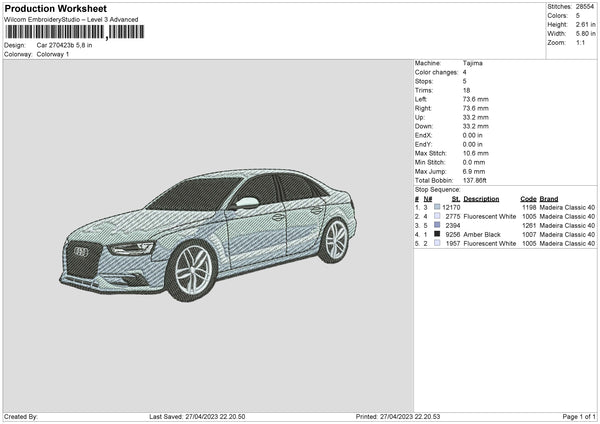This screenshot has width=600, height=424.
Task: Click the 'Stop Sequence:' heading
Action: pos(437,189)
